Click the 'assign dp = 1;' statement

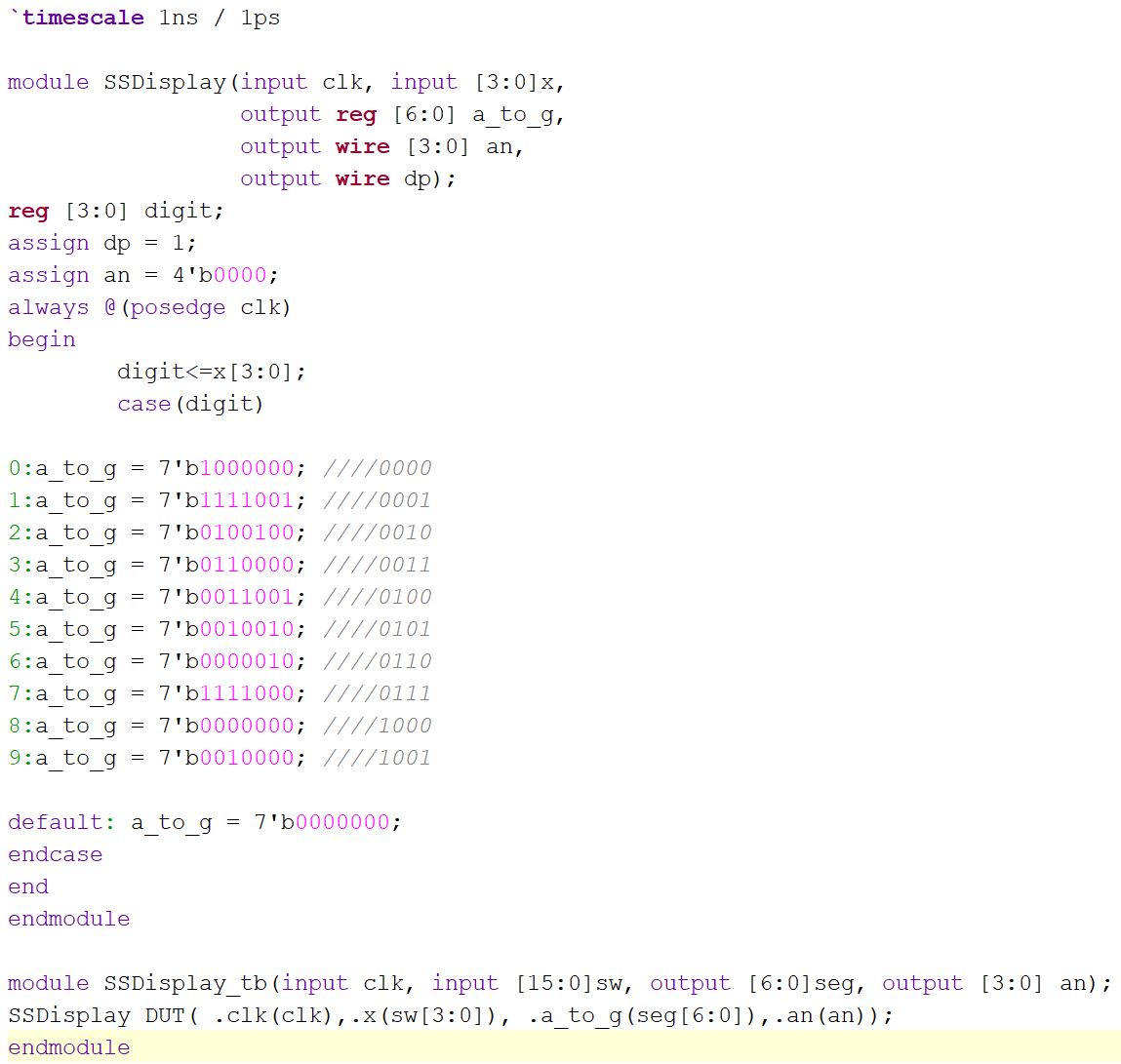(x=101, y=243)
